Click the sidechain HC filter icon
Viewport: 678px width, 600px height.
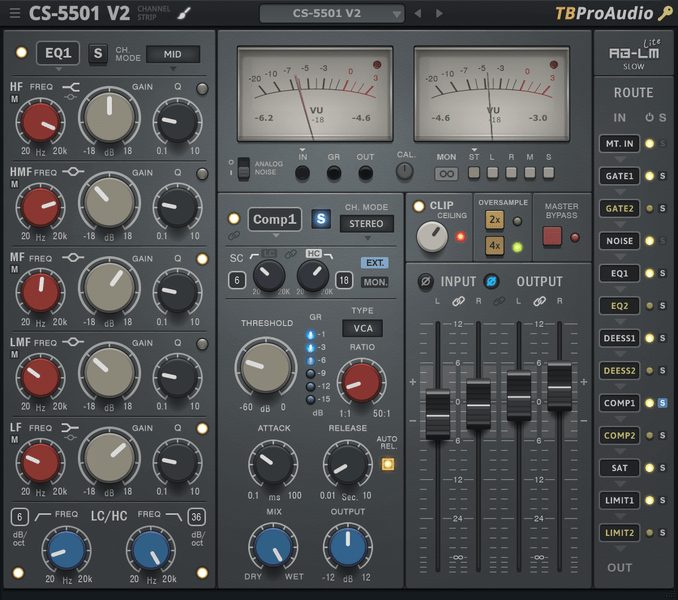(x=314, y=254)
